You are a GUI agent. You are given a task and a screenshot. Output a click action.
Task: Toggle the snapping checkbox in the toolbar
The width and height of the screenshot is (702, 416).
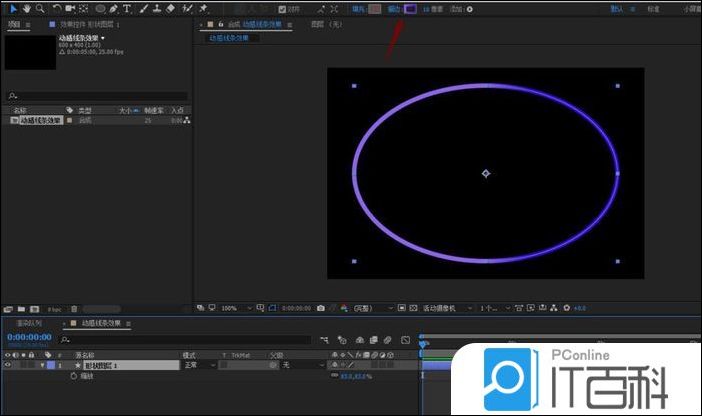[x=283, y=8]
